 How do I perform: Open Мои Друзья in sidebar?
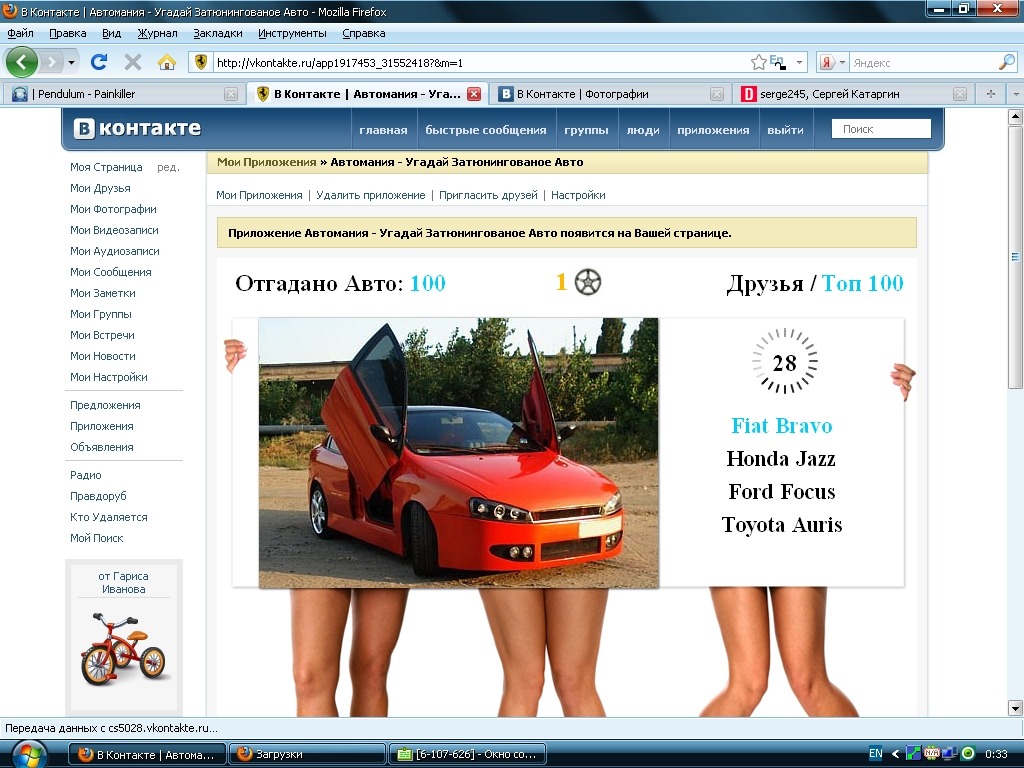(100, 188)
